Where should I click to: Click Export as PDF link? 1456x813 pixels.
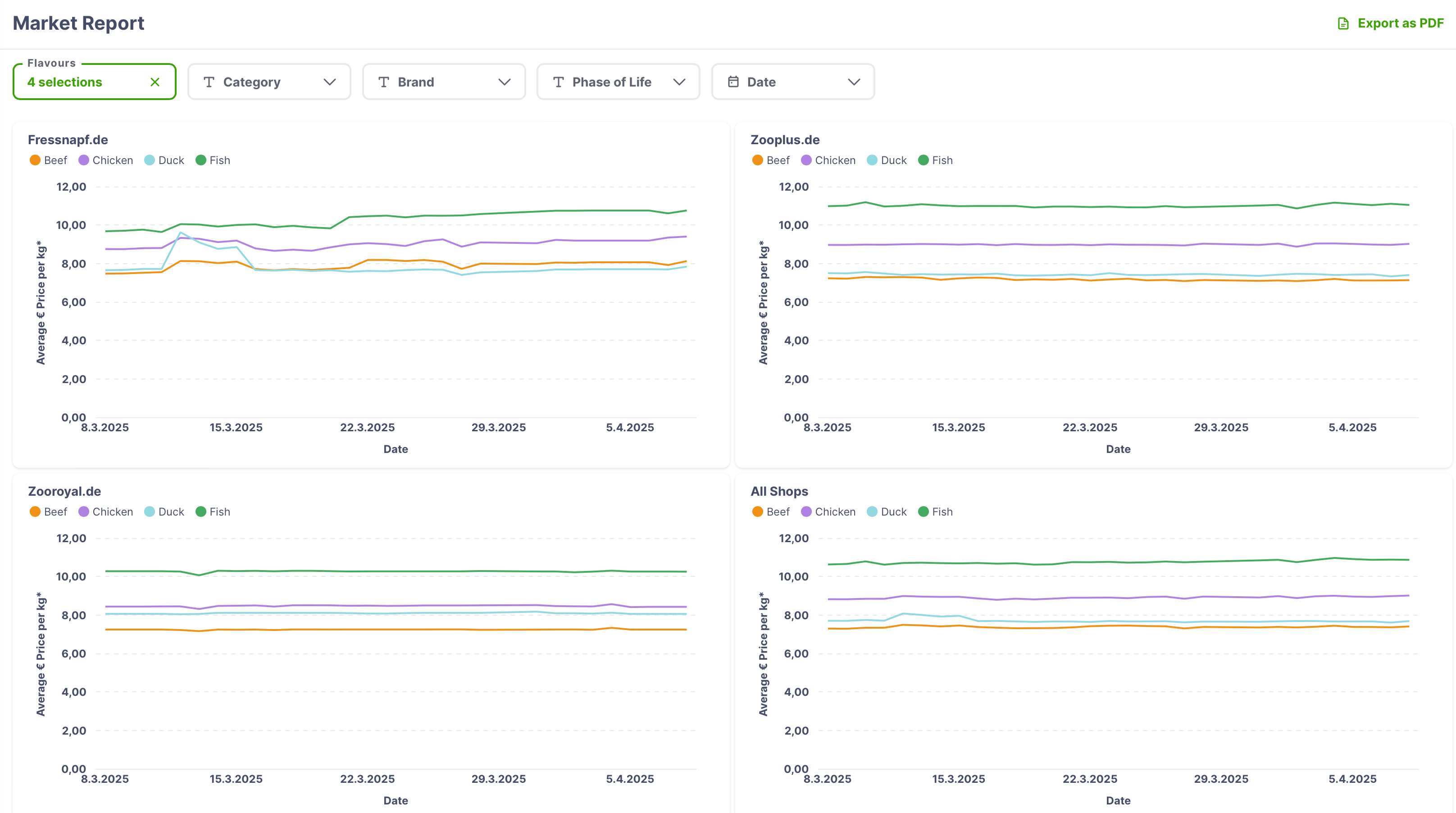[x=1400, y=23]
